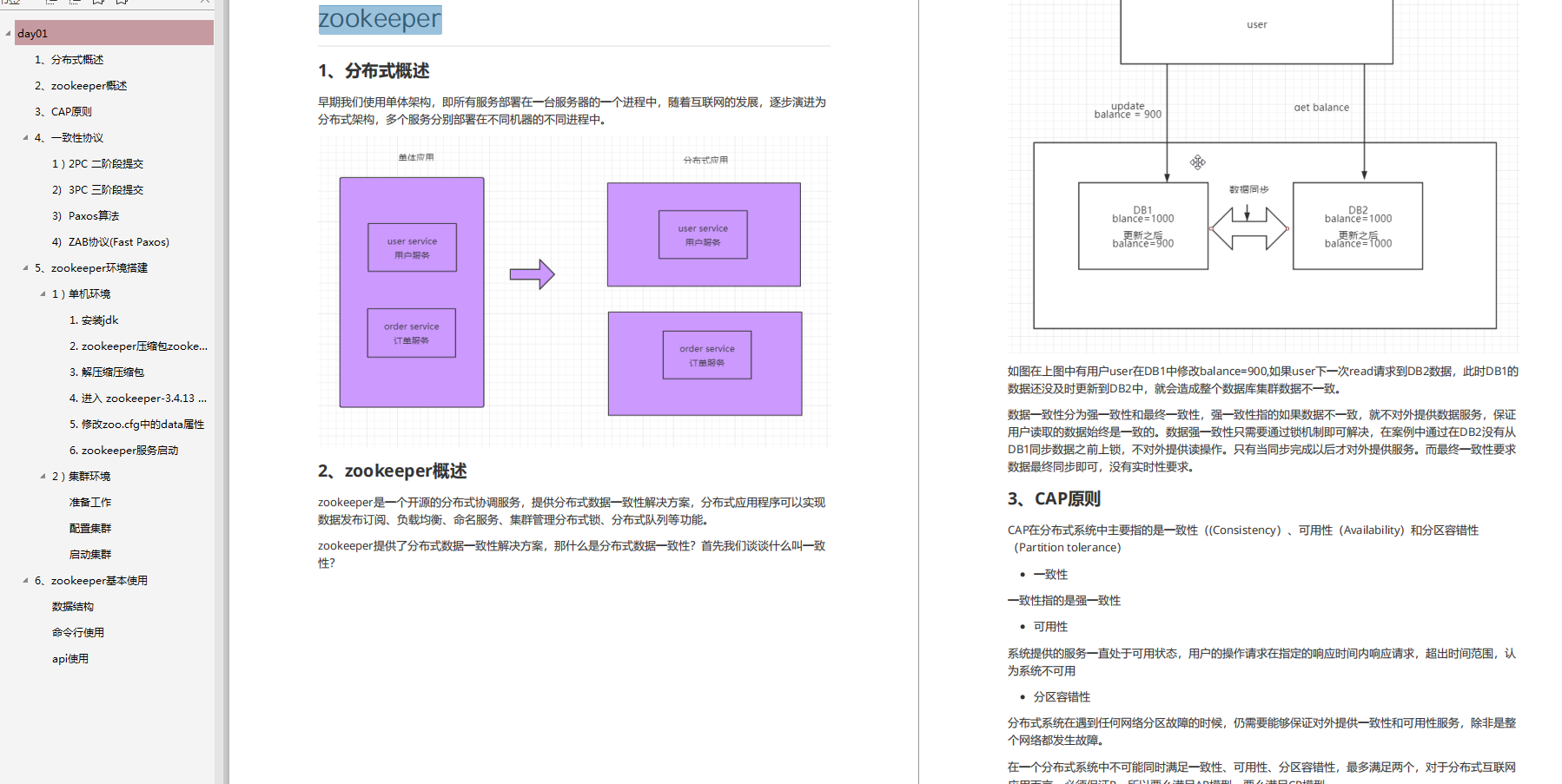This screenshot has width=1562, height=784.
Task: Click the distributed 'user service 用户服务' box
Action: (703, 234)
